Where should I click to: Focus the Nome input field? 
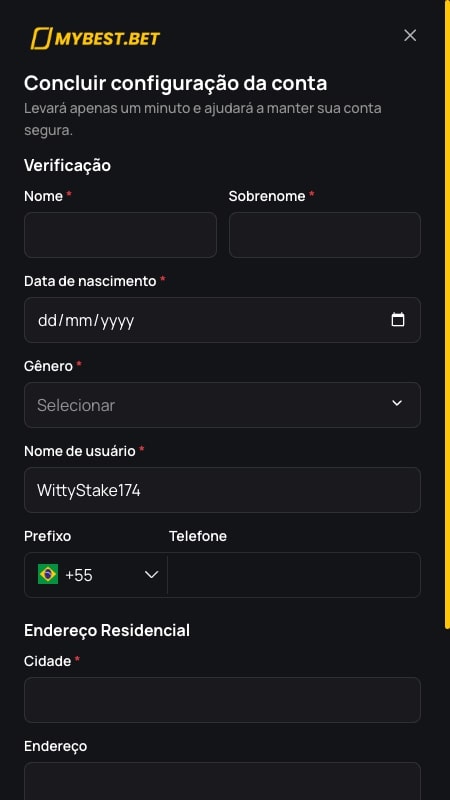point(120,235)
